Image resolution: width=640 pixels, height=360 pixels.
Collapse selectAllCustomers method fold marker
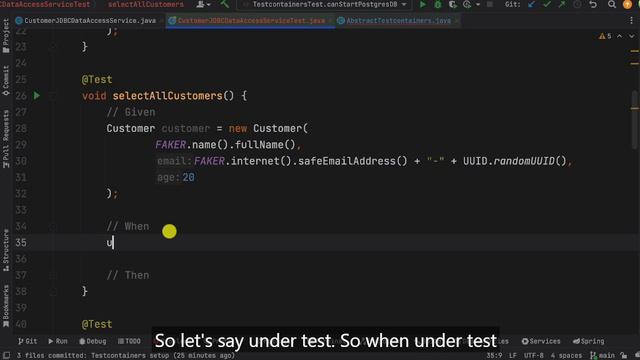(x=53, y=96)
